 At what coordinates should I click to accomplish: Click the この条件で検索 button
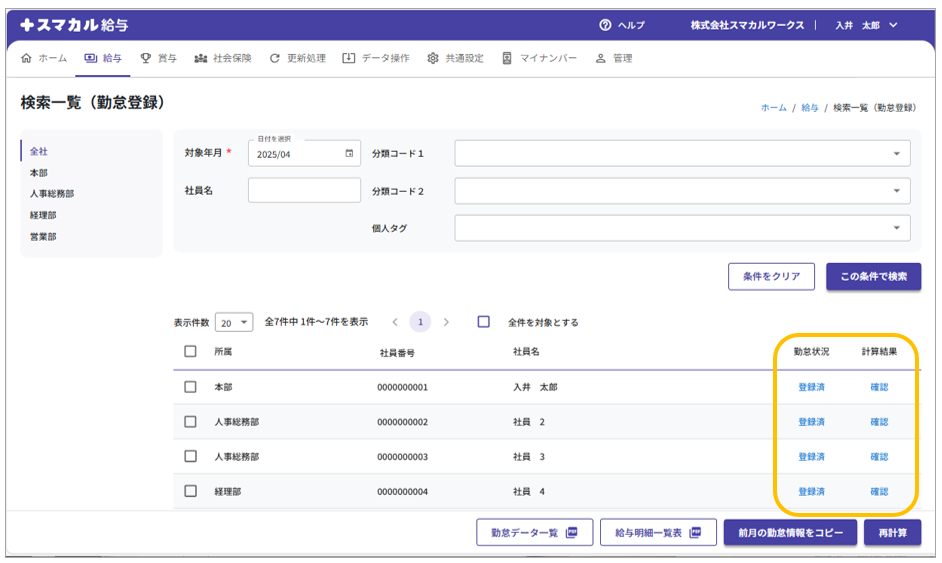click(x=873, y=277)
